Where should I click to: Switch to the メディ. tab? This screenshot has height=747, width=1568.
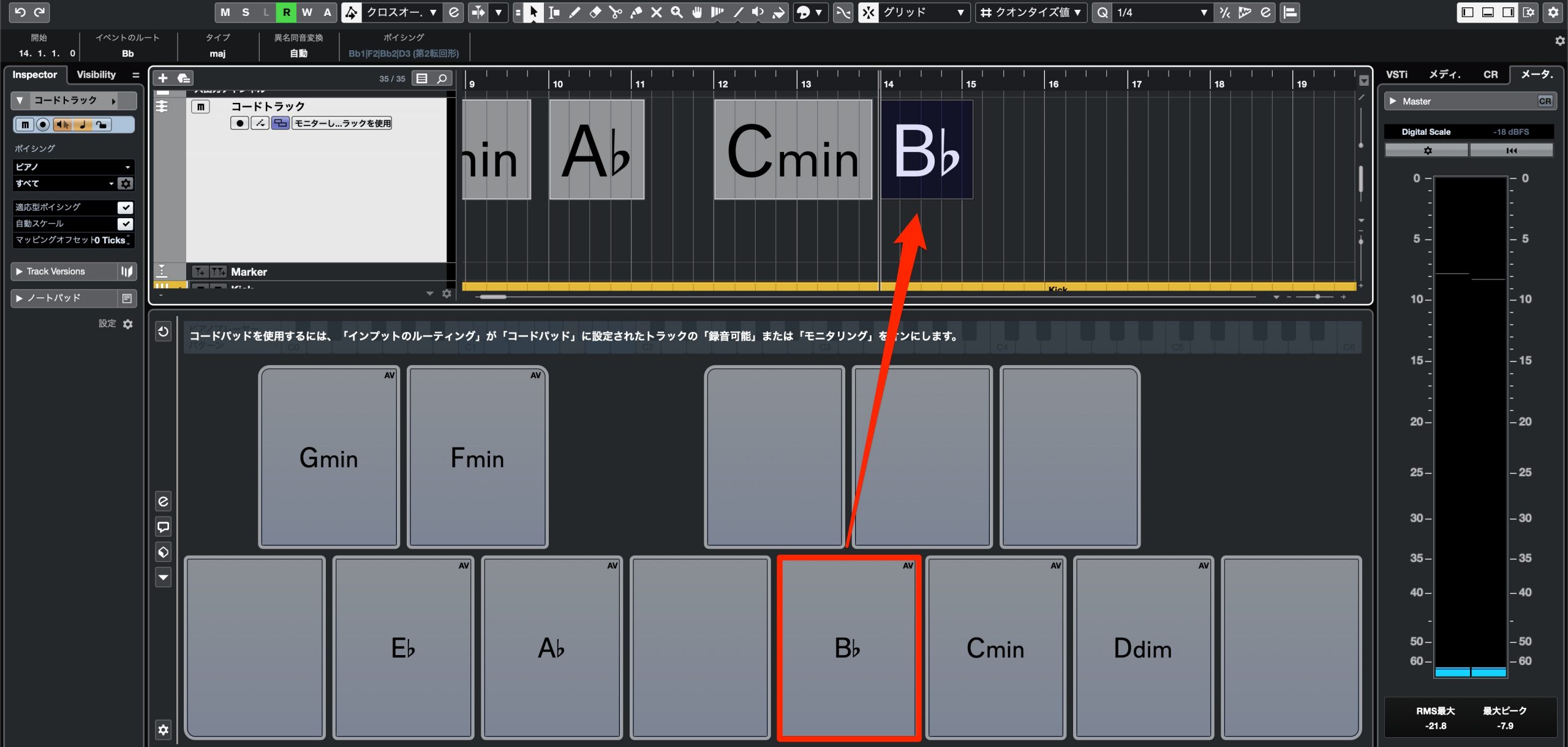coord(1445,75)
